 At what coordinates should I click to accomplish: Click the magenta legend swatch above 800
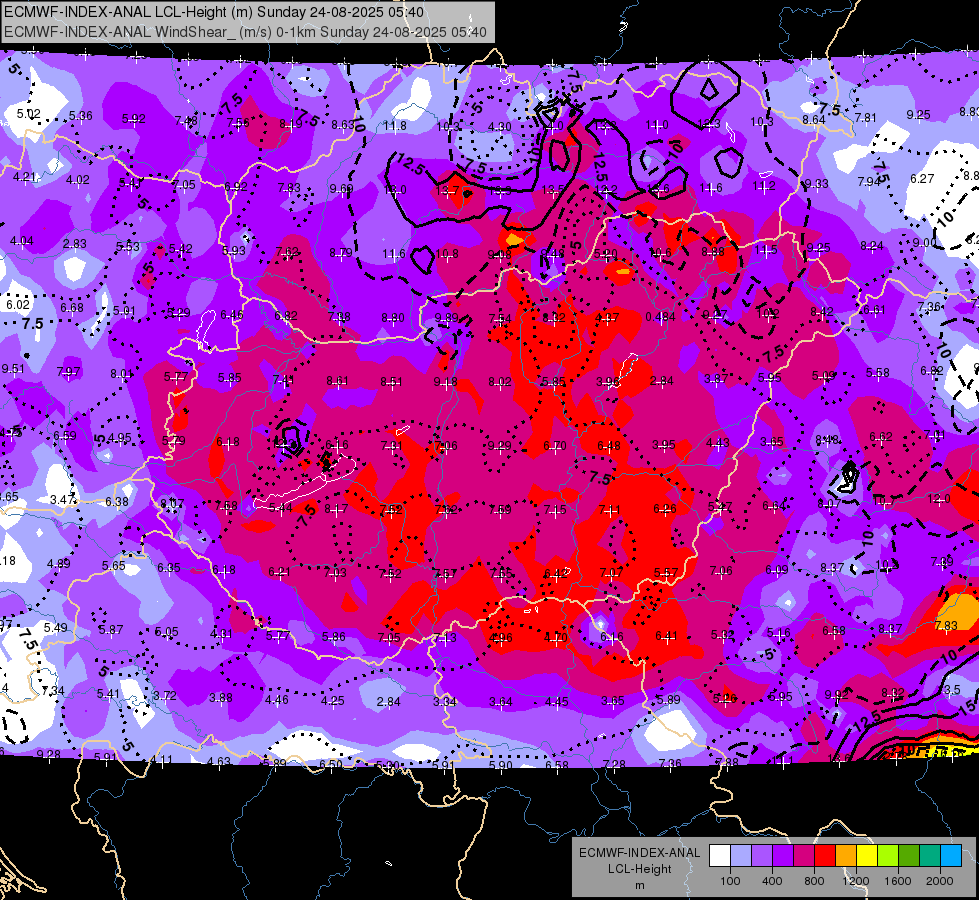804,856
